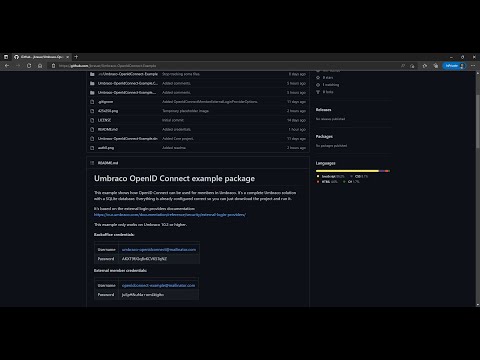The image size is (480, 360).
Task: Click the HTML language entry
Action: pyautogui.click(x=327, y=182)
